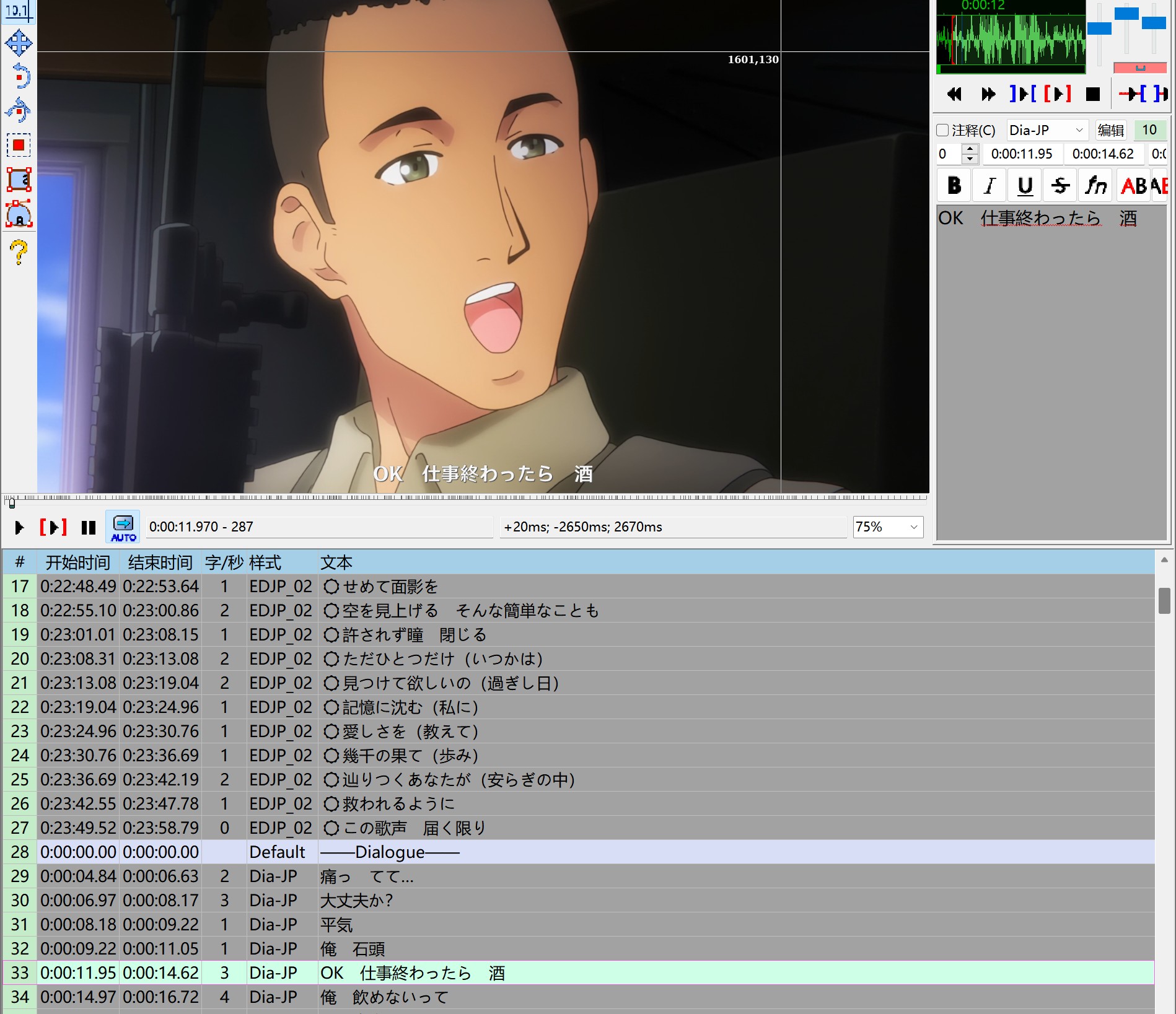This screenshot has height=1014, width=1176.
Task: Click the audio waveform scrollbar
Action: click(1011, 69)
